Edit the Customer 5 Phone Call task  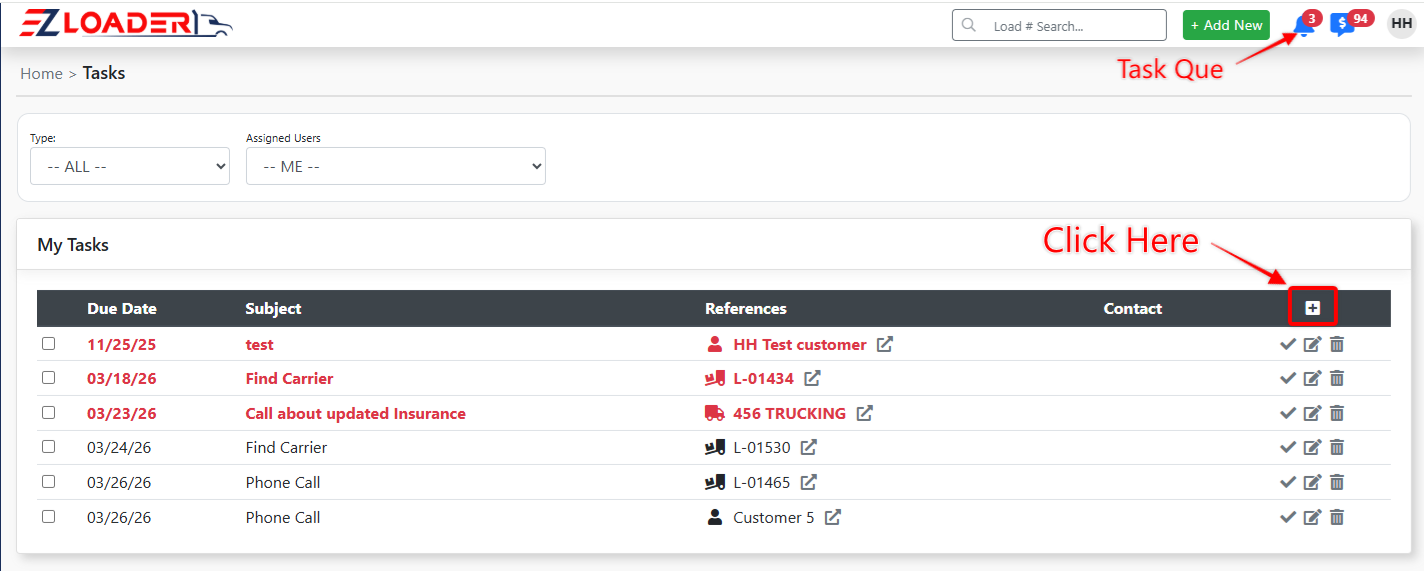tap(1312, 518)
